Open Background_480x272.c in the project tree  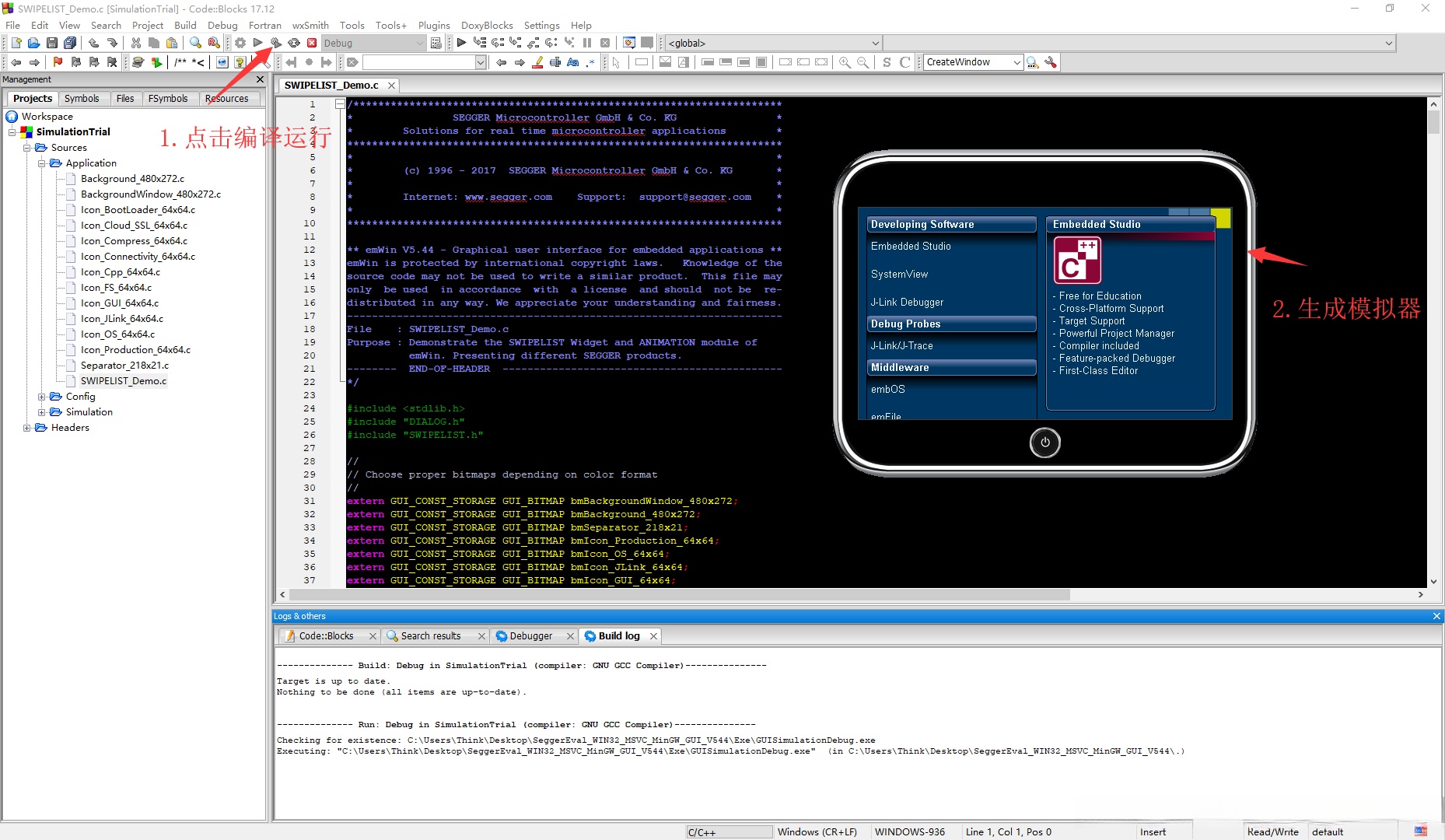click(132, 179)
